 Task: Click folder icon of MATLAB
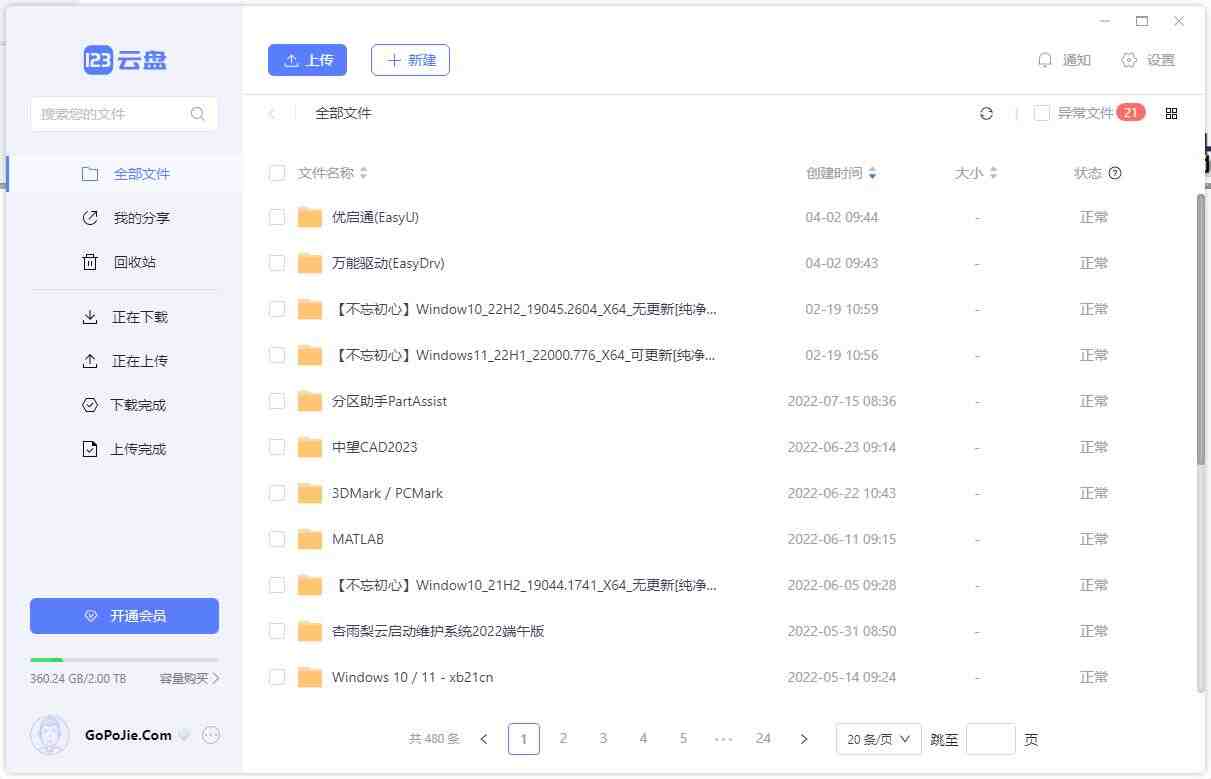click(x=310, y=539)
